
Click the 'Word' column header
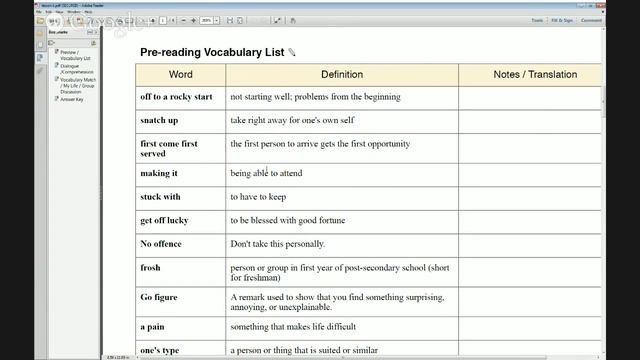tap(180, 75)
